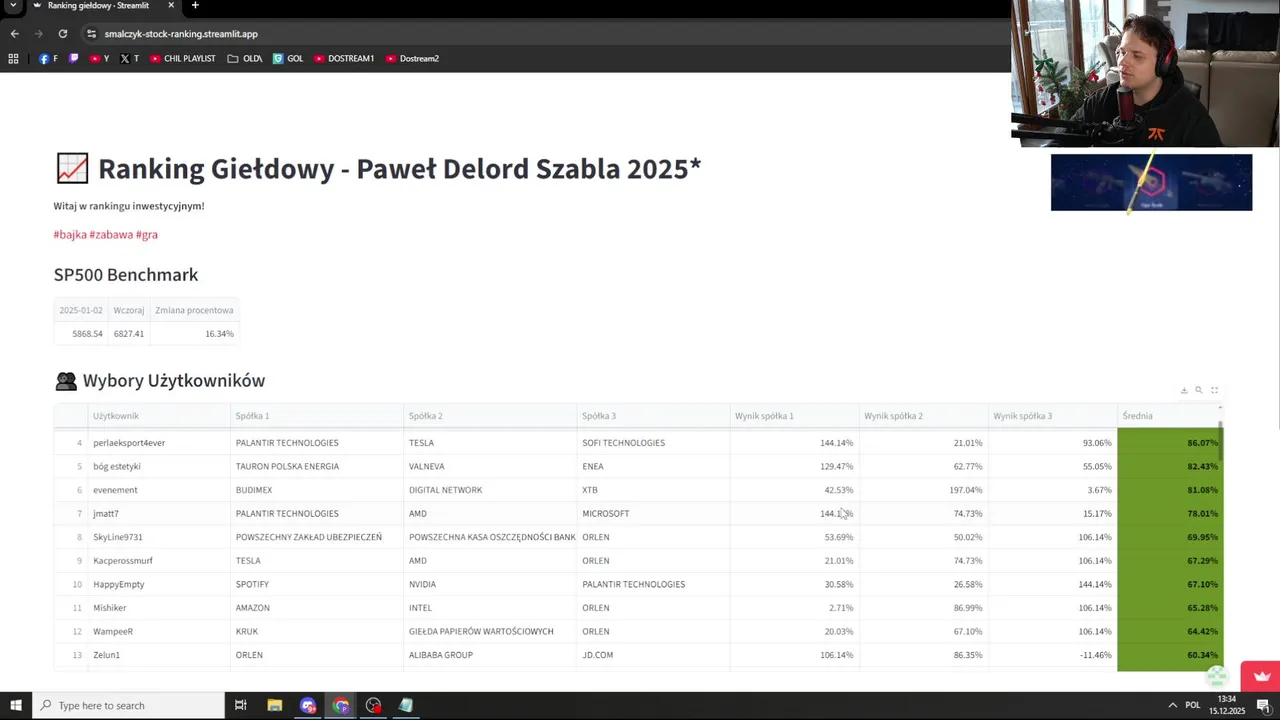
Task: Select user cell evenement
Action: [158, 490]
